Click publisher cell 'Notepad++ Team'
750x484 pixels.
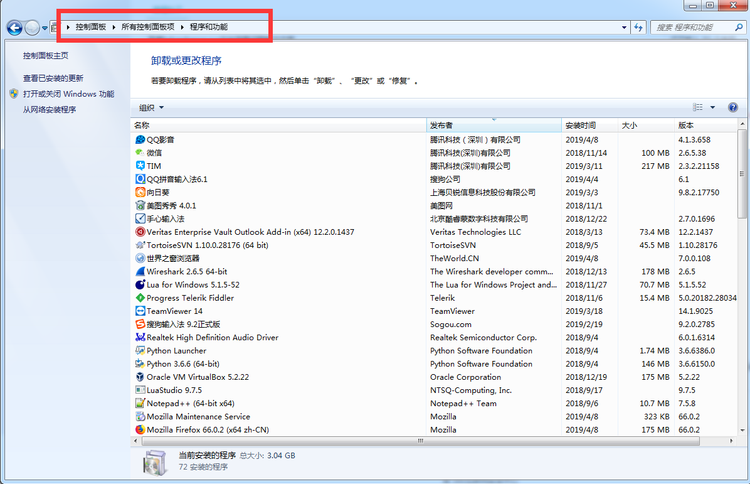coord(463,403)
